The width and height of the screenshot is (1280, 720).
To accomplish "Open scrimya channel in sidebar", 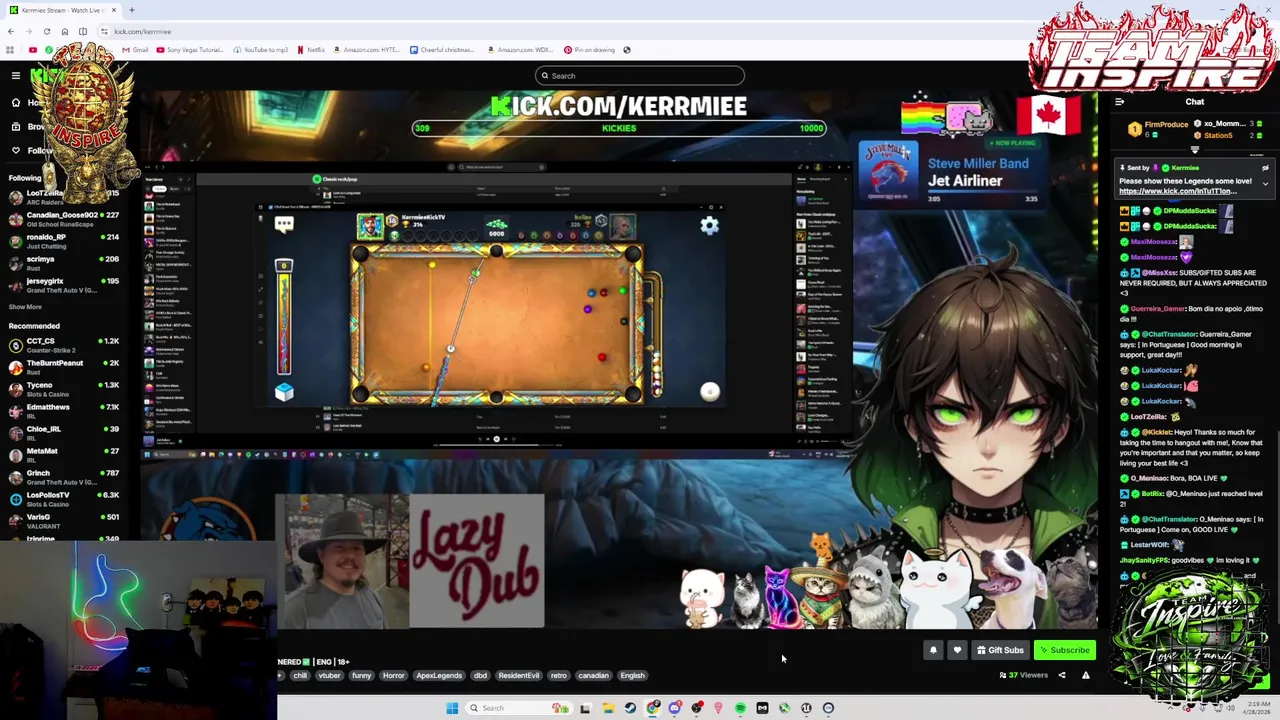I will coord(64,263).
